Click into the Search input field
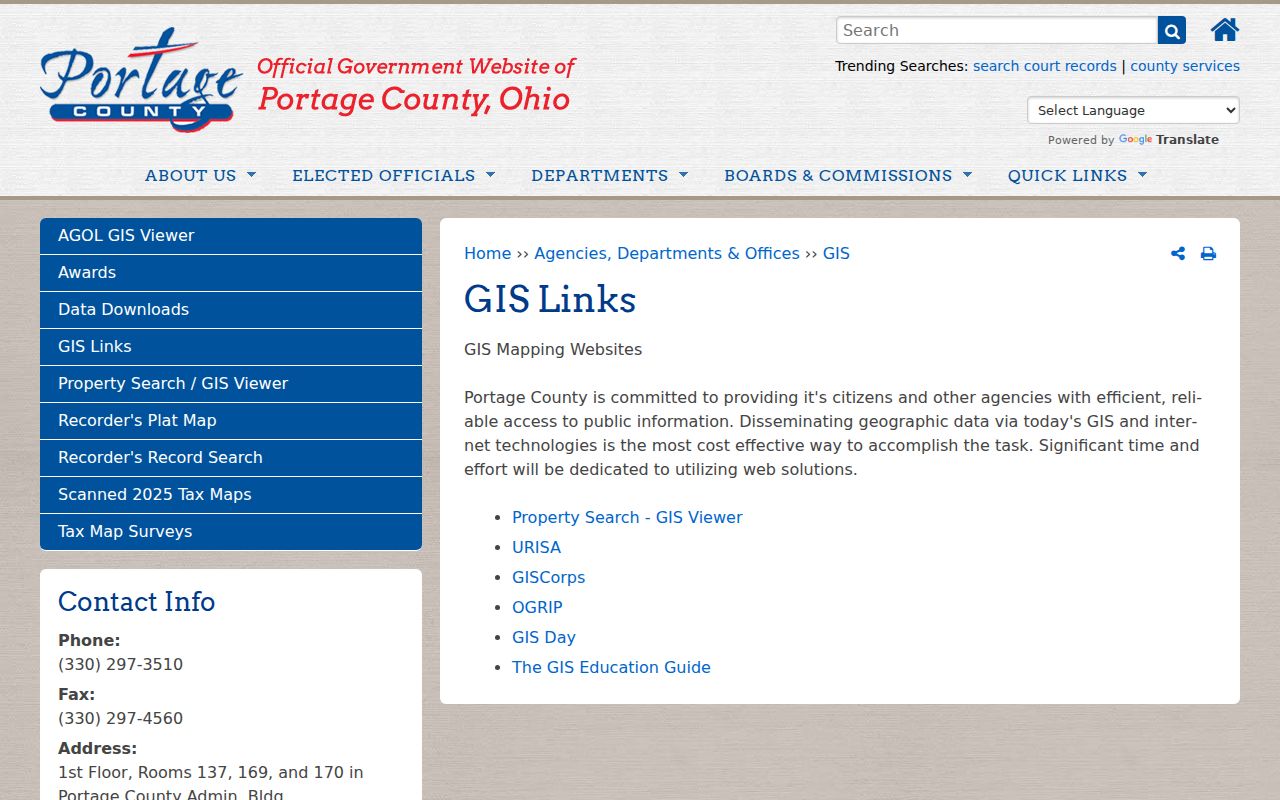The image size is (1280, 800). point(997,30)
